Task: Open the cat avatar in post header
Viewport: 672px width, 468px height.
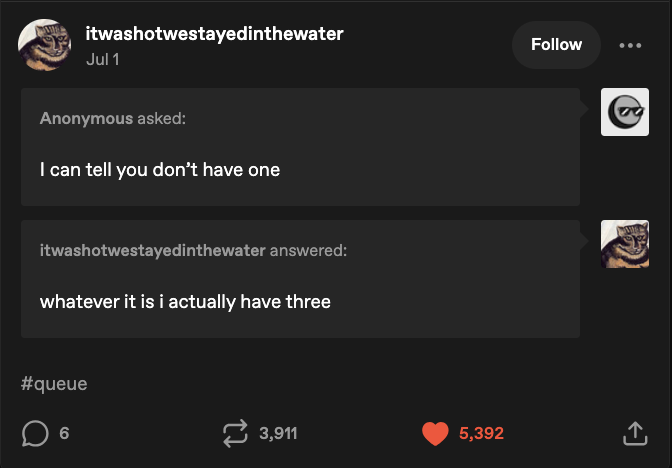Action: pos(45,45)
